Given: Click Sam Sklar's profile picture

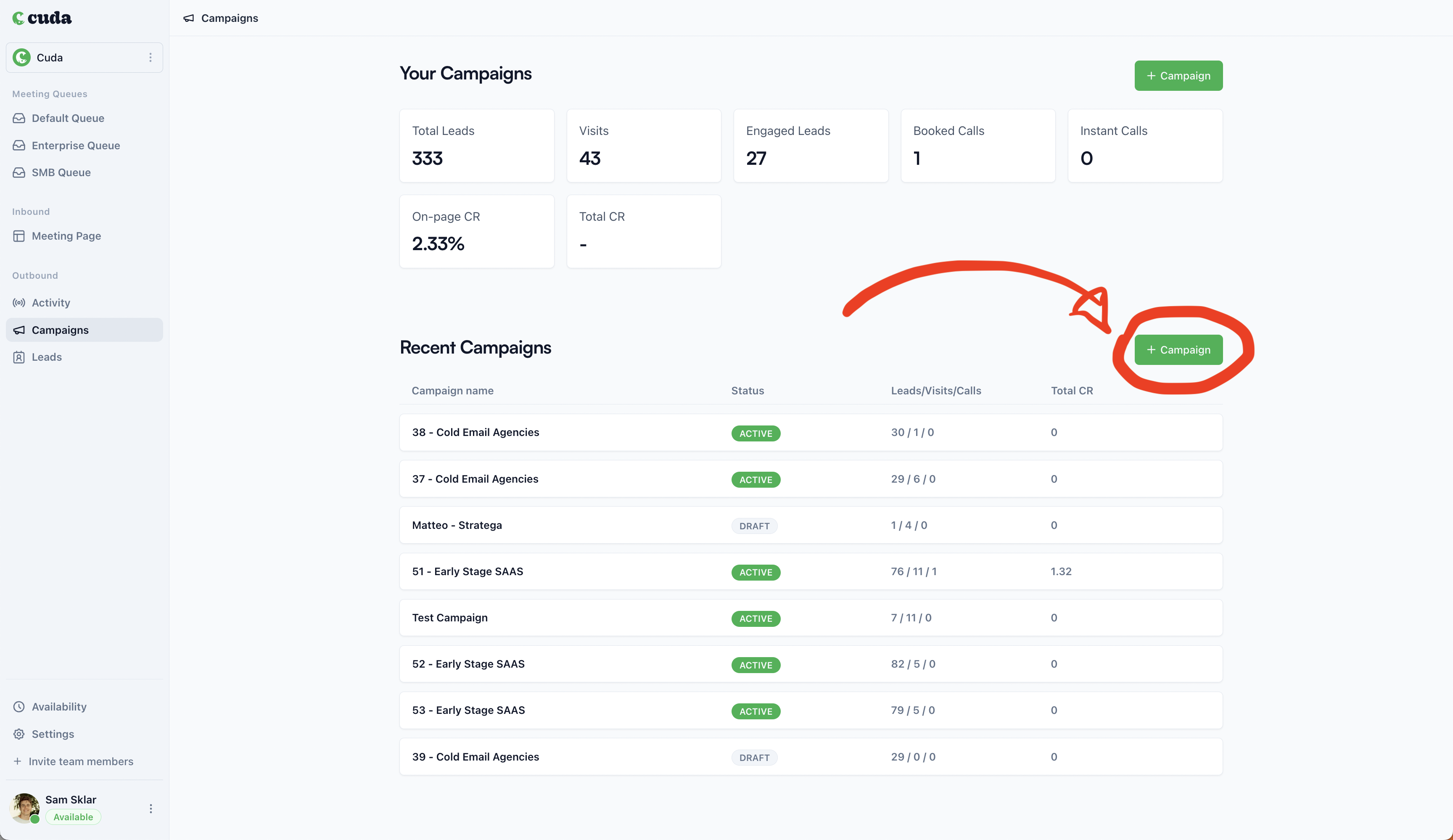Looking at the screenshot, I should click(24, 808).
